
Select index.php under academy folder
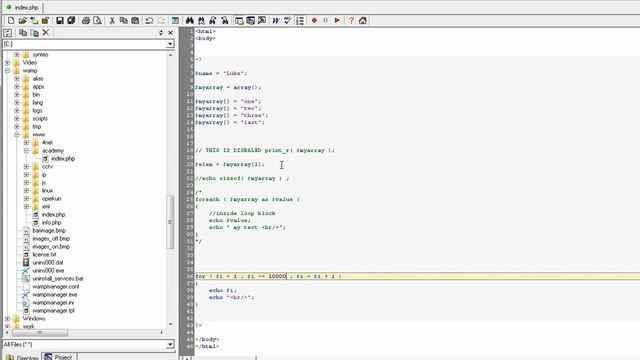63,159
